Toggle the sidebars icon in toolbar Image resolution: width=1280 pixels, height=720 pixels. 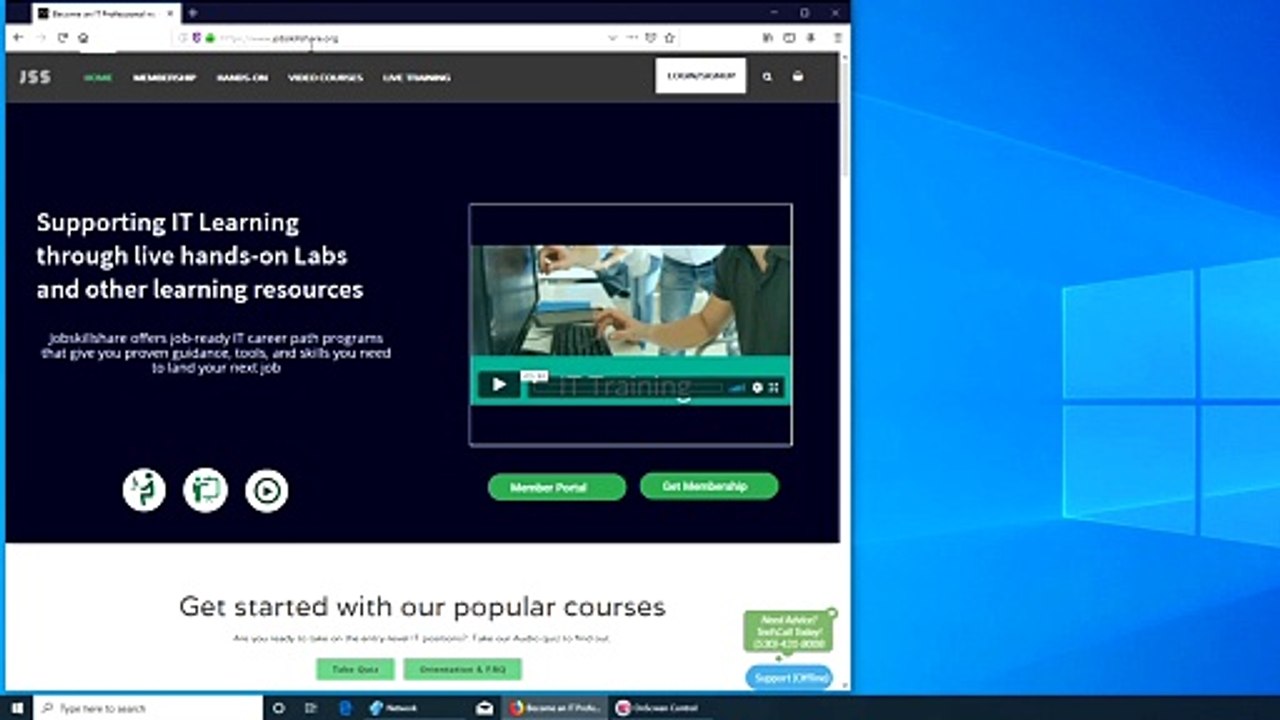click(789, 38)
